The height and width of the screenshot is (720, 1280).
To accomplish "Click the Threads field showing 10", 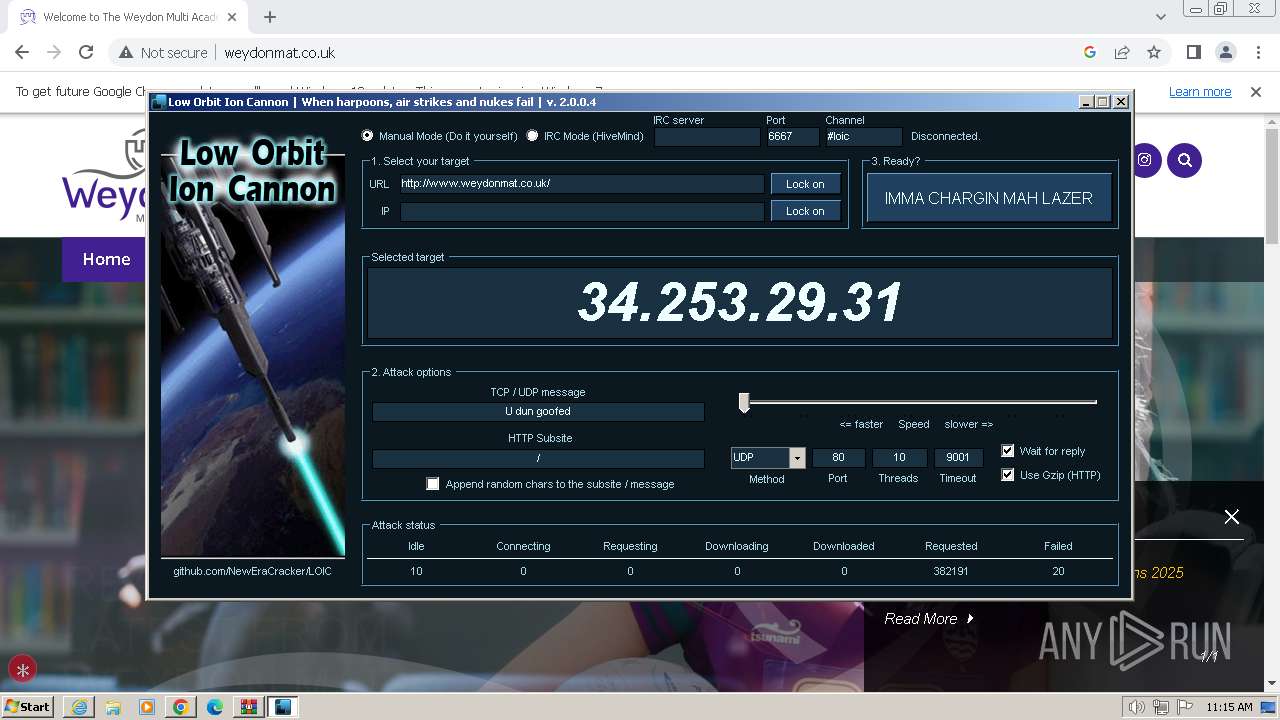I will click(x=899, y=458).
